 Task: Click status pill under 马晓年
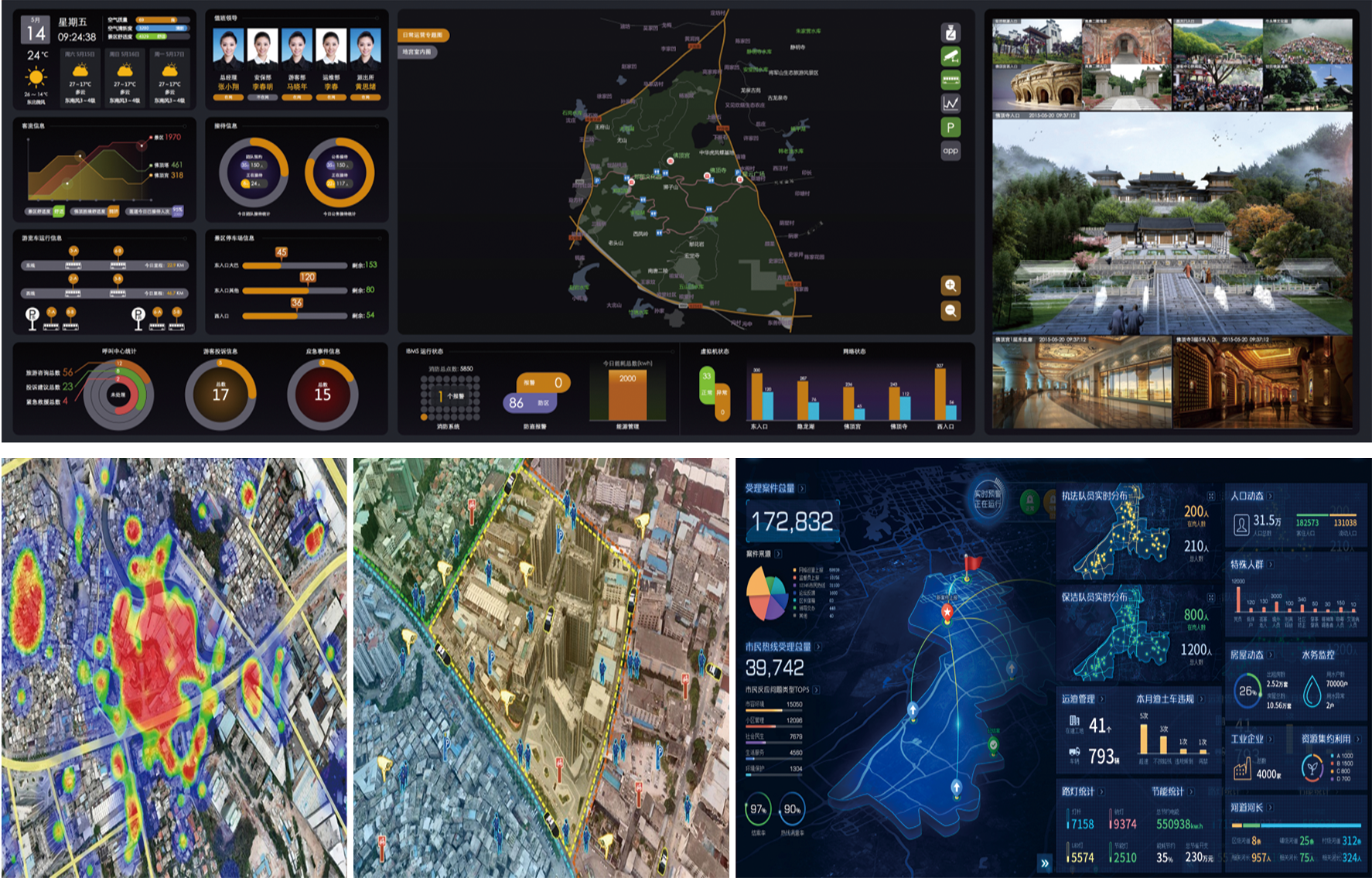[297, 97]
